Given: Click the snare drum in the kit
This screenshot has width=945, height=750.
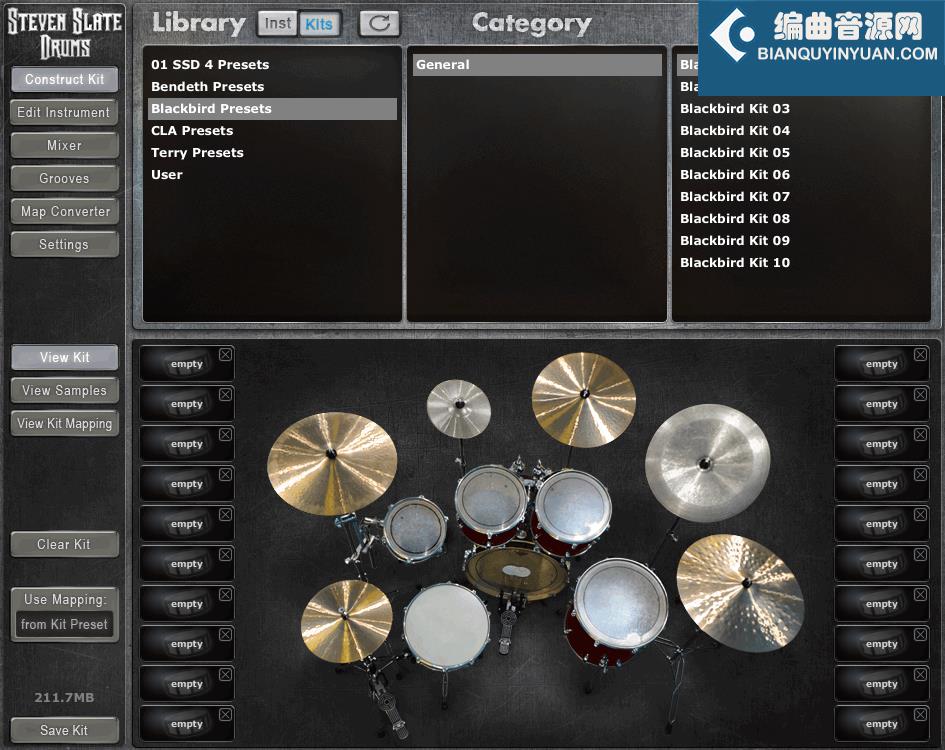Looking at the screenshot, I should tap(447, 627).
